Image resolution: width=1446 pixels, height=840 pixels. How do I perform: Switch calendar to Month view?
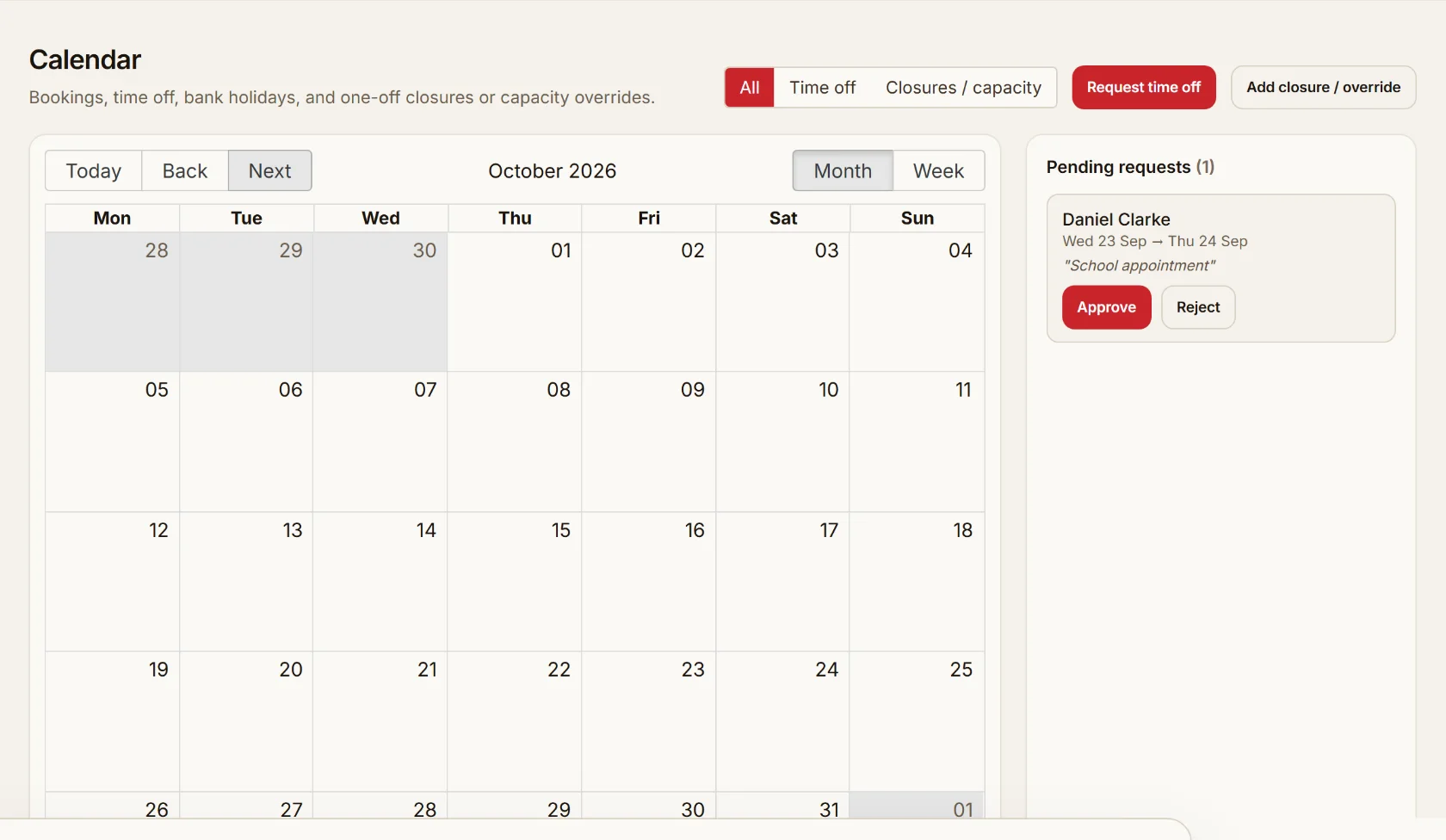843,170
